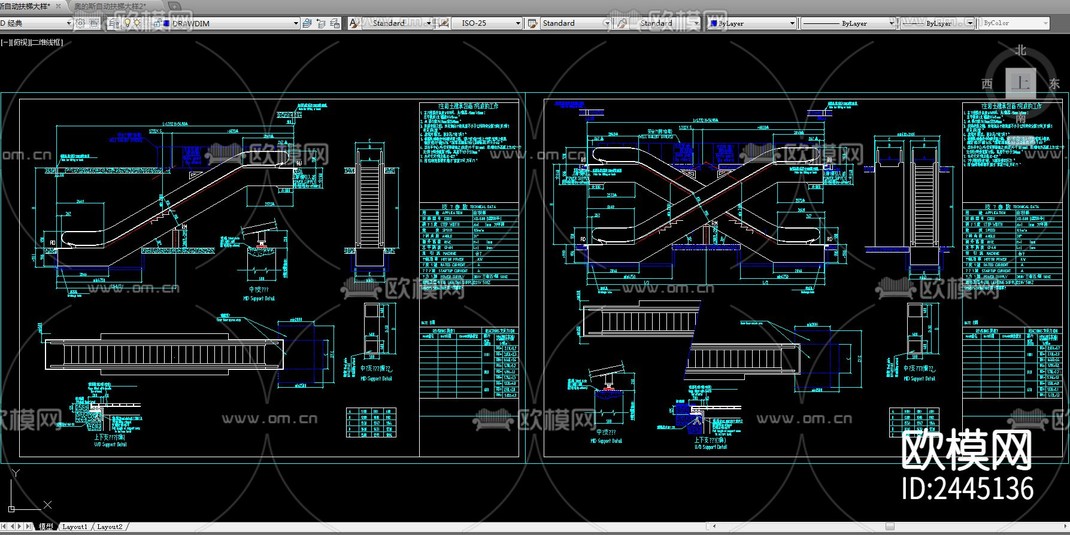Toggle DRAWDIM layer freeze sun icon
This screenshot has width=1070, height=535.
coord(137,23)
